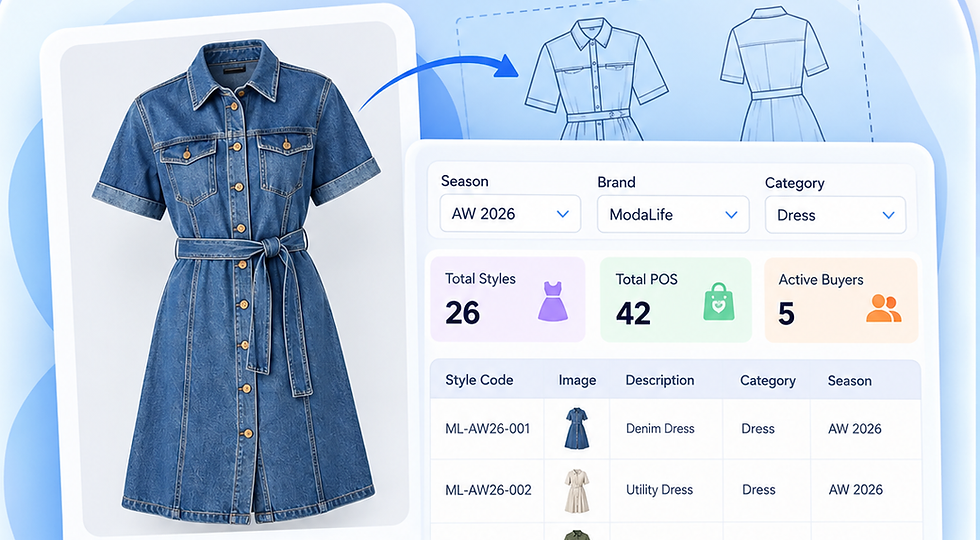Select style code ML-AW26-001
Viewport: 980px width, 540px height.
click(488, 429)
